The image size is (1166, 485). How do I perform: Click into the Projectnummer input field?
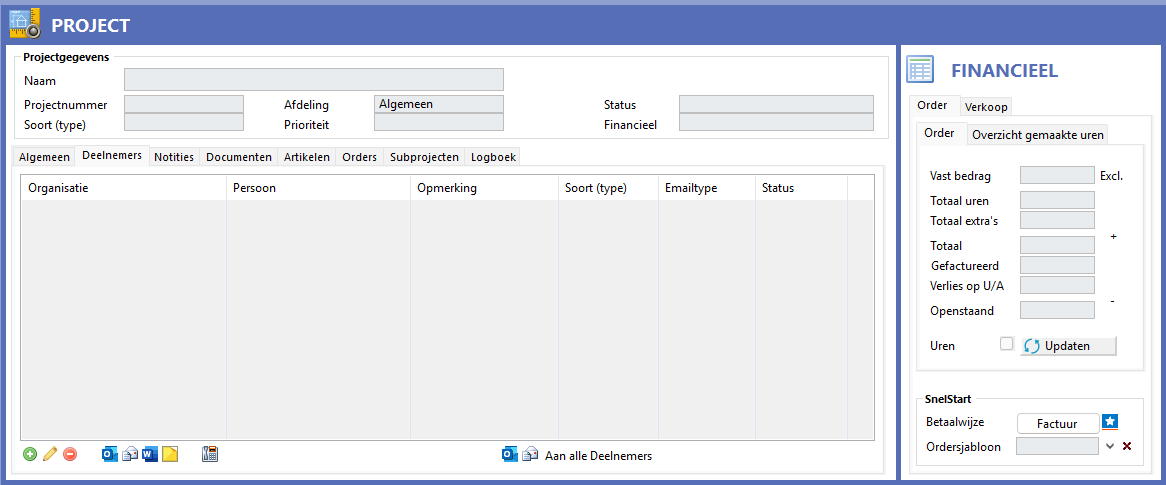[184, 104]
